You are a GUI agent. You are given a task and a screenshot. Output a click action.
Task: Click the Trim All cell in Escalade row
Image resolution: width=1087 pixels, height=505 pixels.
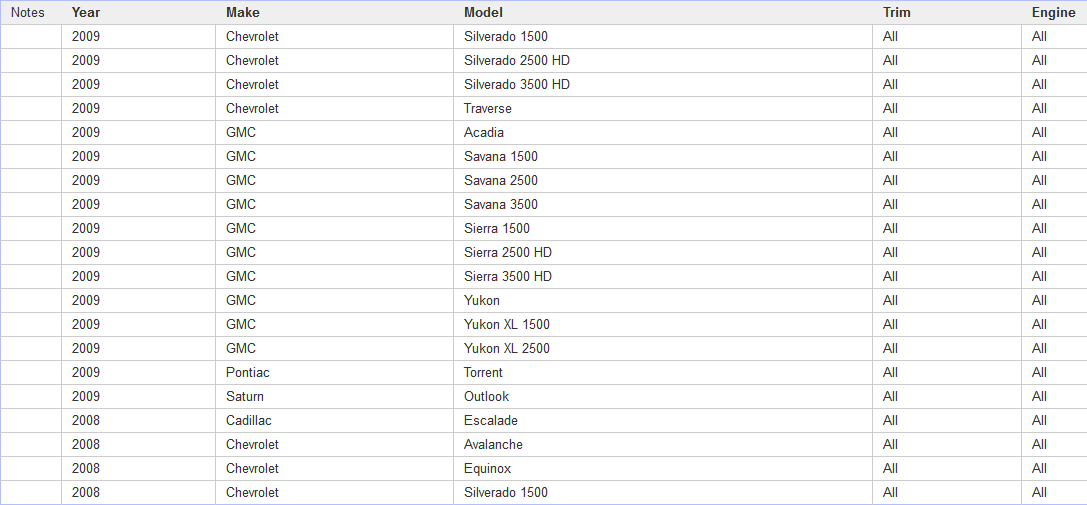947,420
